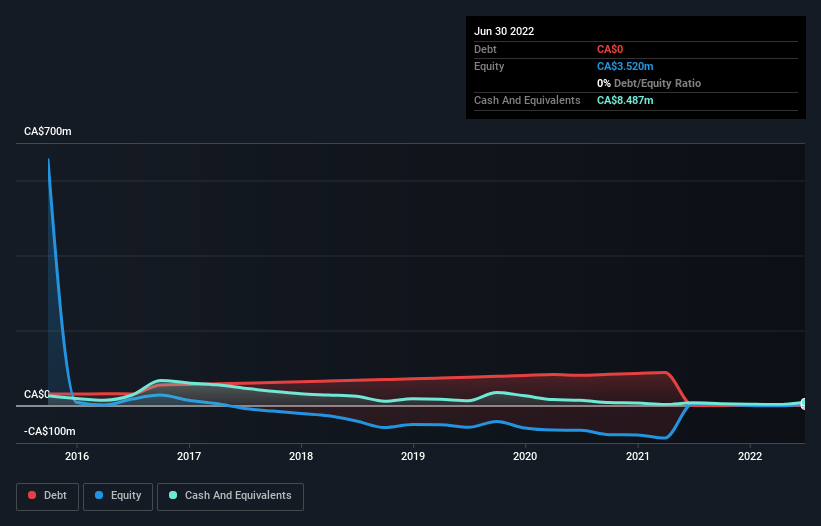Click the CA$0 y-axis label
Screen dimensions: 821x526
coord(37,394)
